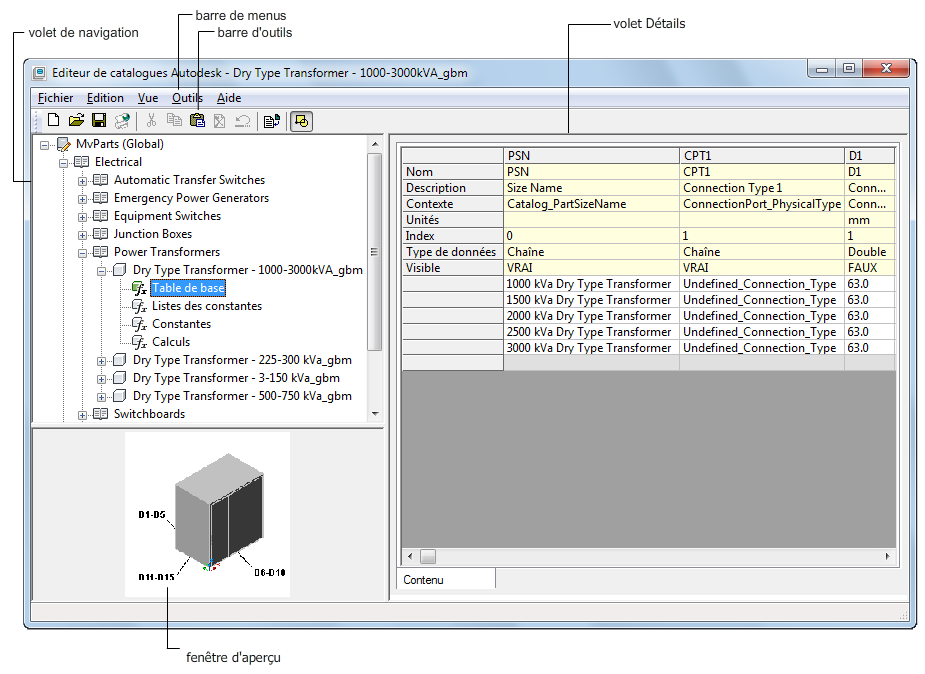Collapse the MvParts (Global) root node
This screenshot has height=674, width=925.
44,145
